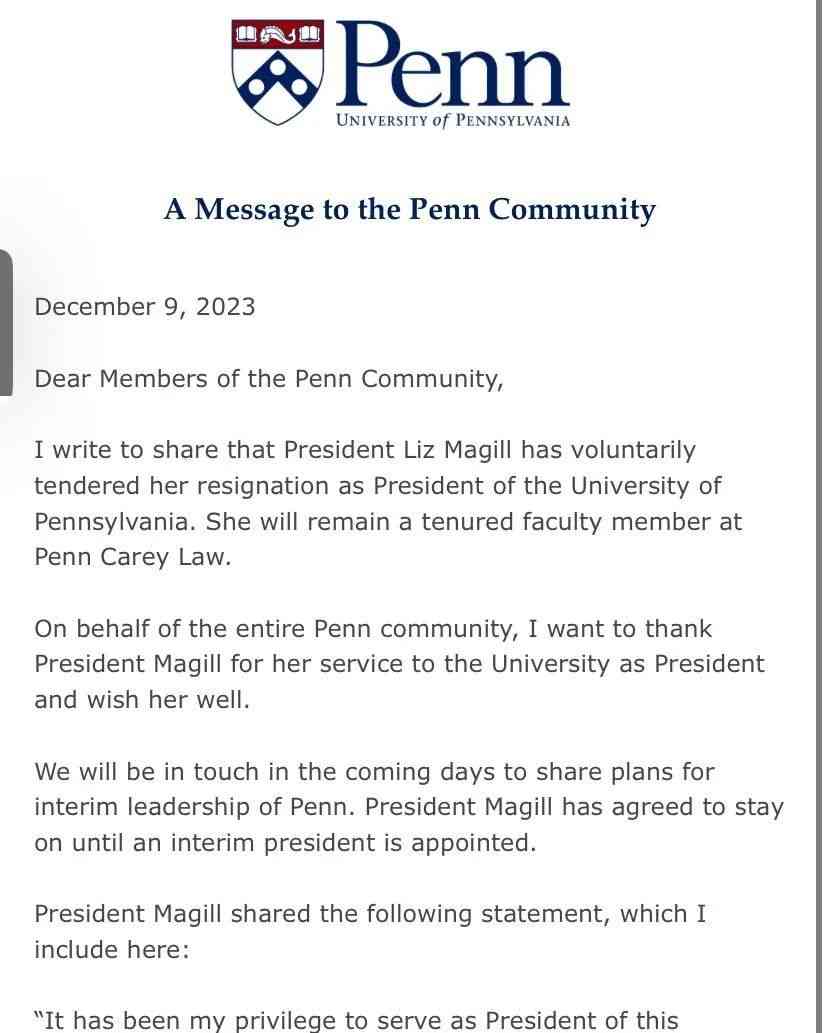Image resolution: width=828 pixels, height=1033 pixels.
Task: Select "University of Pennsylvania" text below logo
Action: pos(453,121)
